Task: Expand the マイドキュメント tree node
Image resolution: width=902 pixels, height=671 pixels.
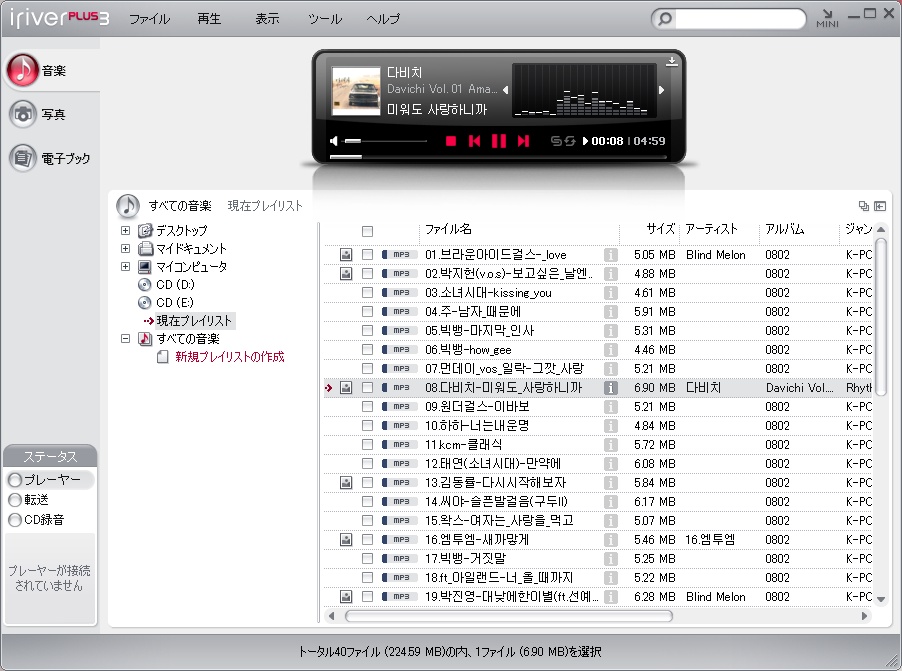Action: pyautogui.click(x=125, y=248)
